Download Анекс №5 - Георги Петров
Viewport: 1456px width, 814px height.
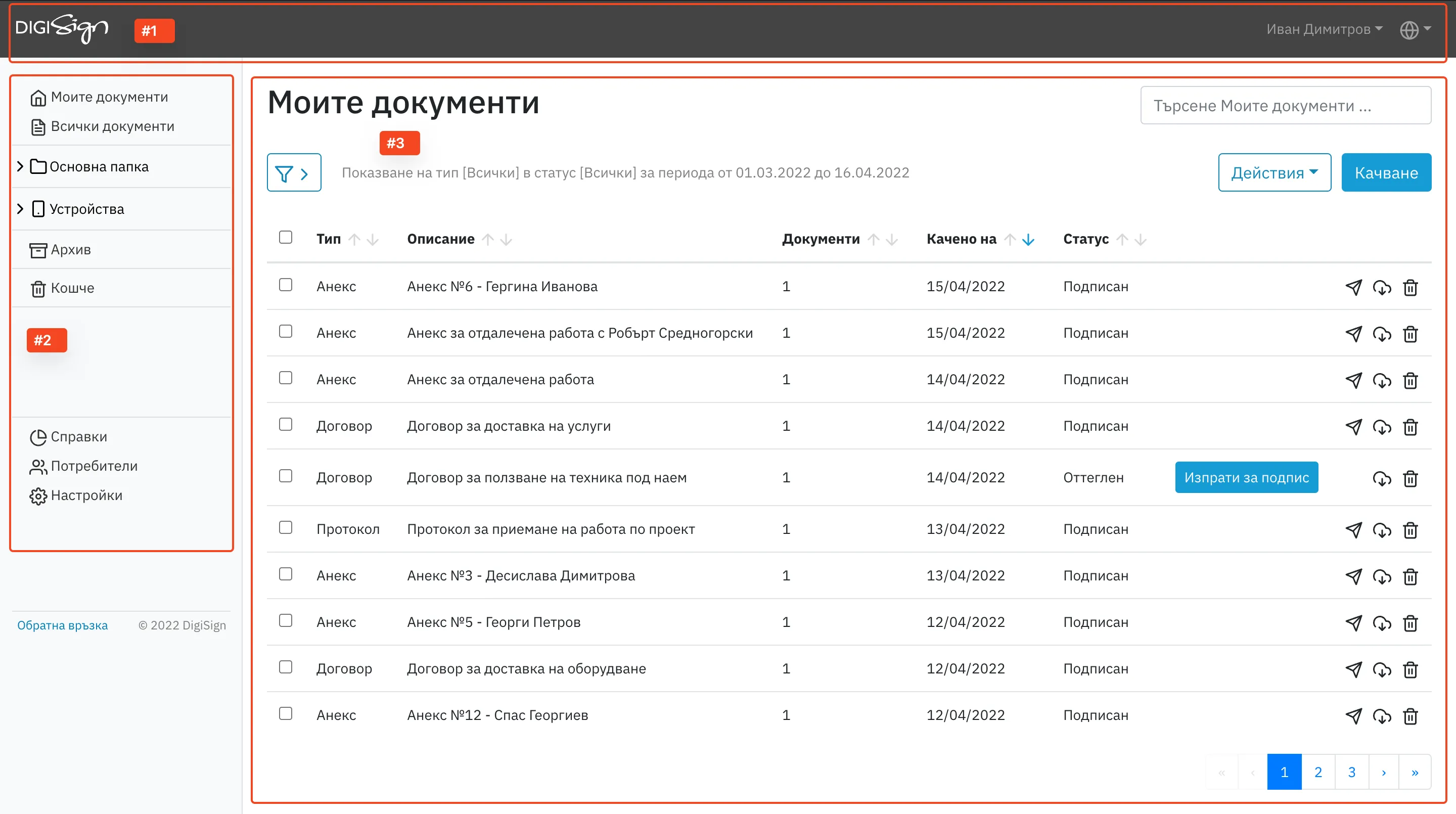(x=1381, y=623)
